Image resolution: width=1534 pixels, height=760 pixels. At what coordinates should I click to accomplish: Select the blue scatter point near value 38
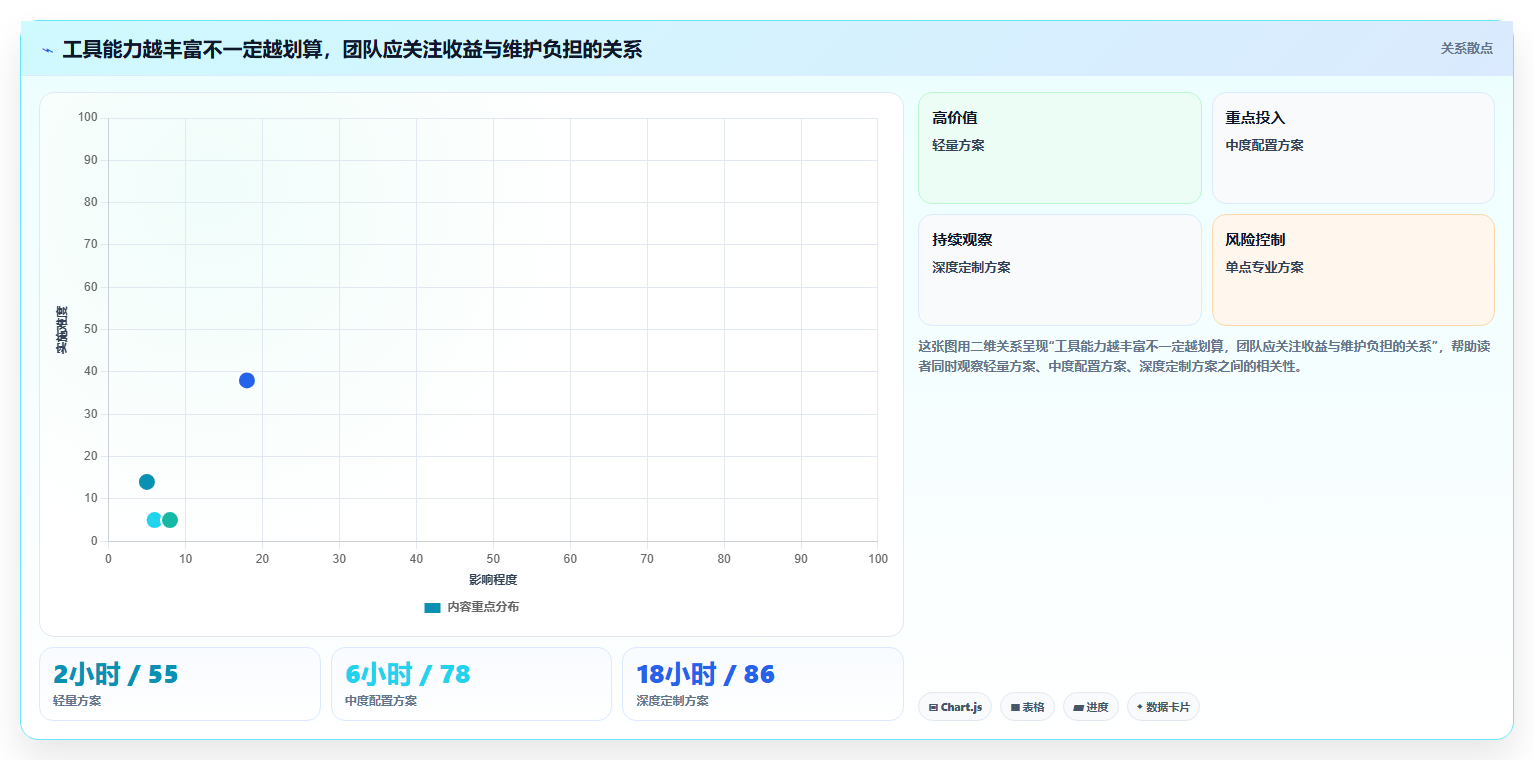tap(247, 380)
